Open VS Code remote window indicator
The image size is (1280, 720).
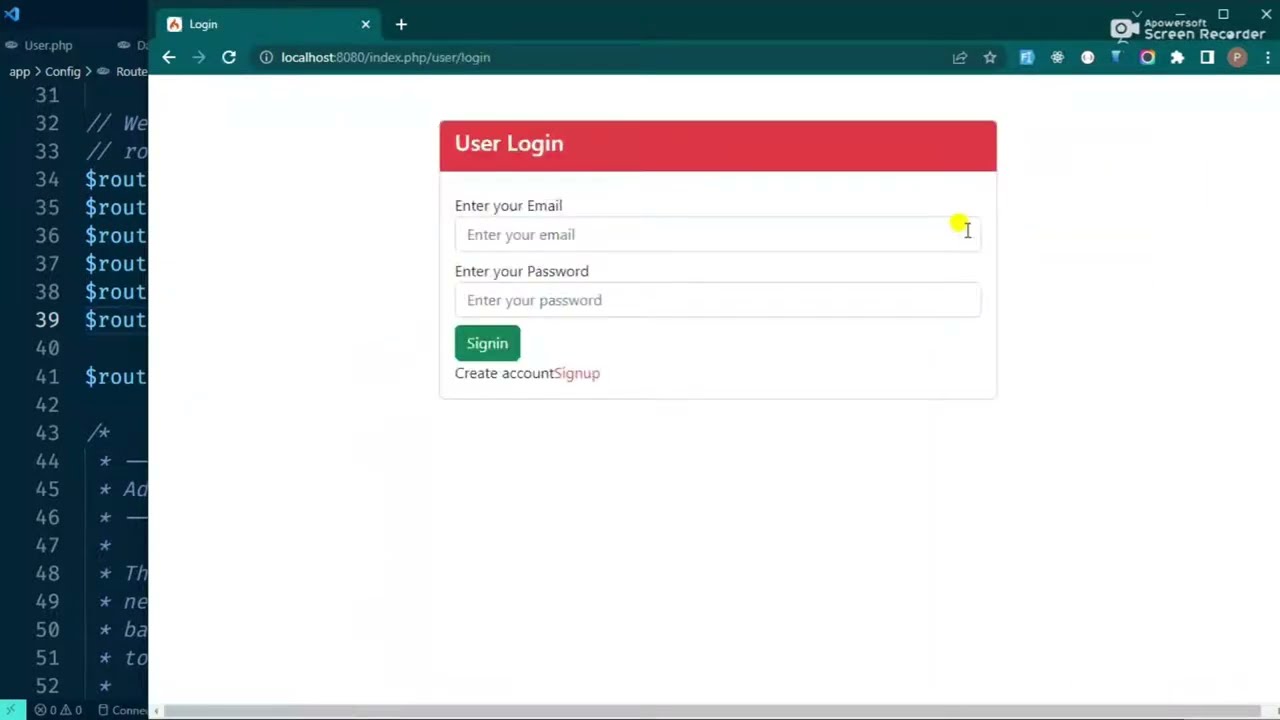click(11, 710)
